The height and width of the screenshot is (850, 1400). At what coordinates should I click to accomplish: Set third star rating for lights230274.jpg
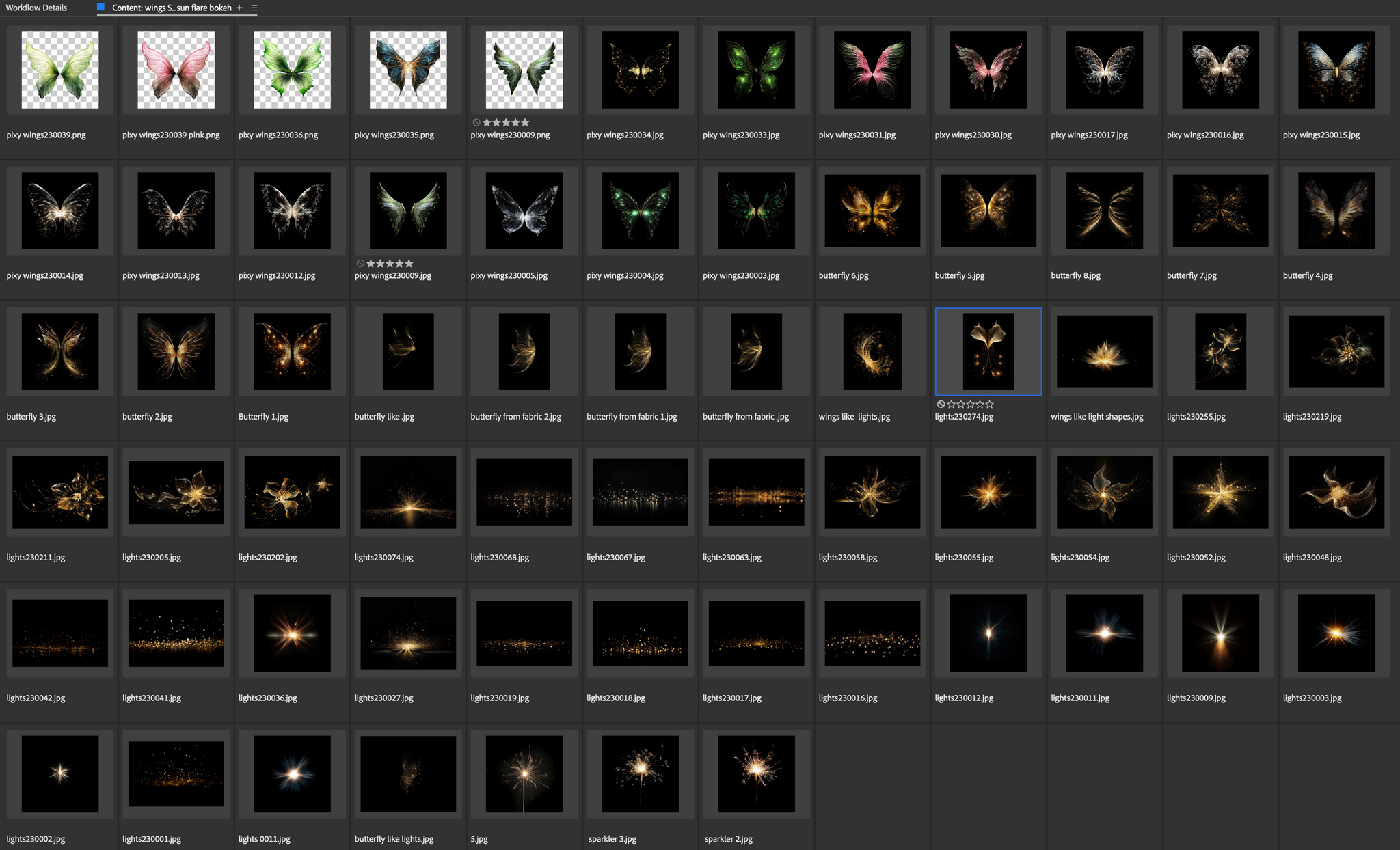970,405
